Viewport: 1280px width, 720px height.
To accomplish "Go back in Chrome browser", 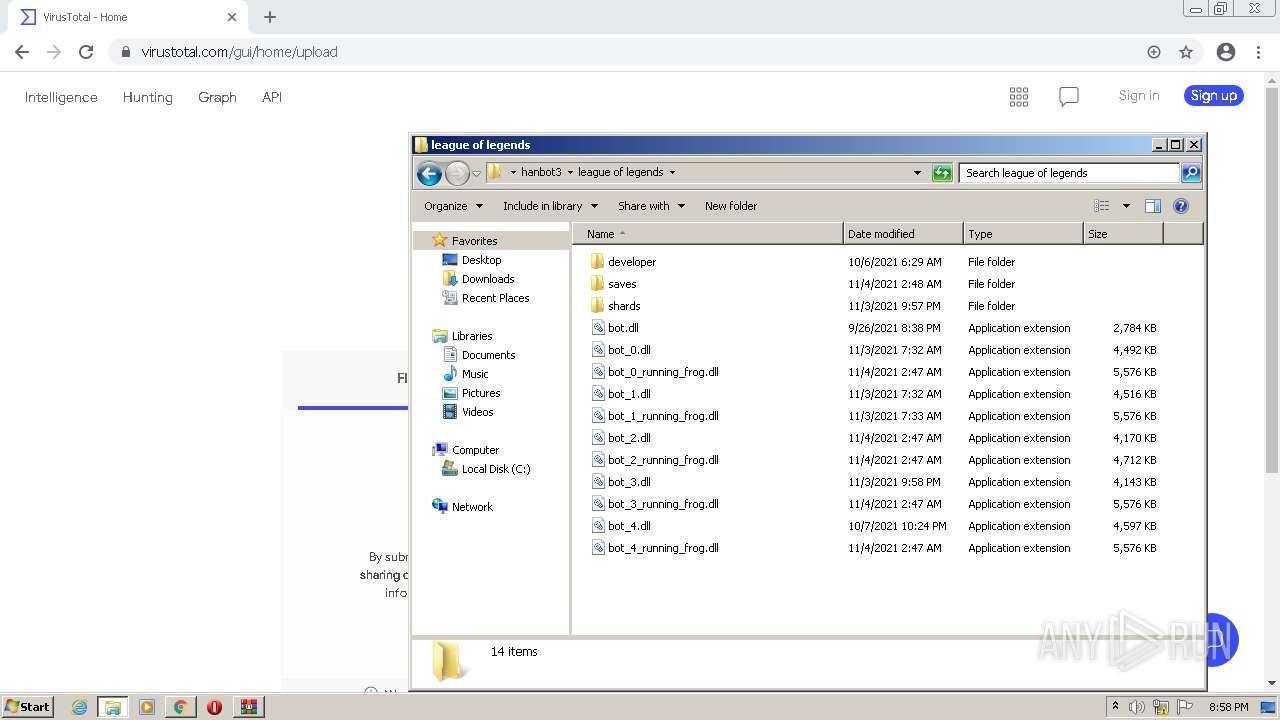I will coord(22,52).
